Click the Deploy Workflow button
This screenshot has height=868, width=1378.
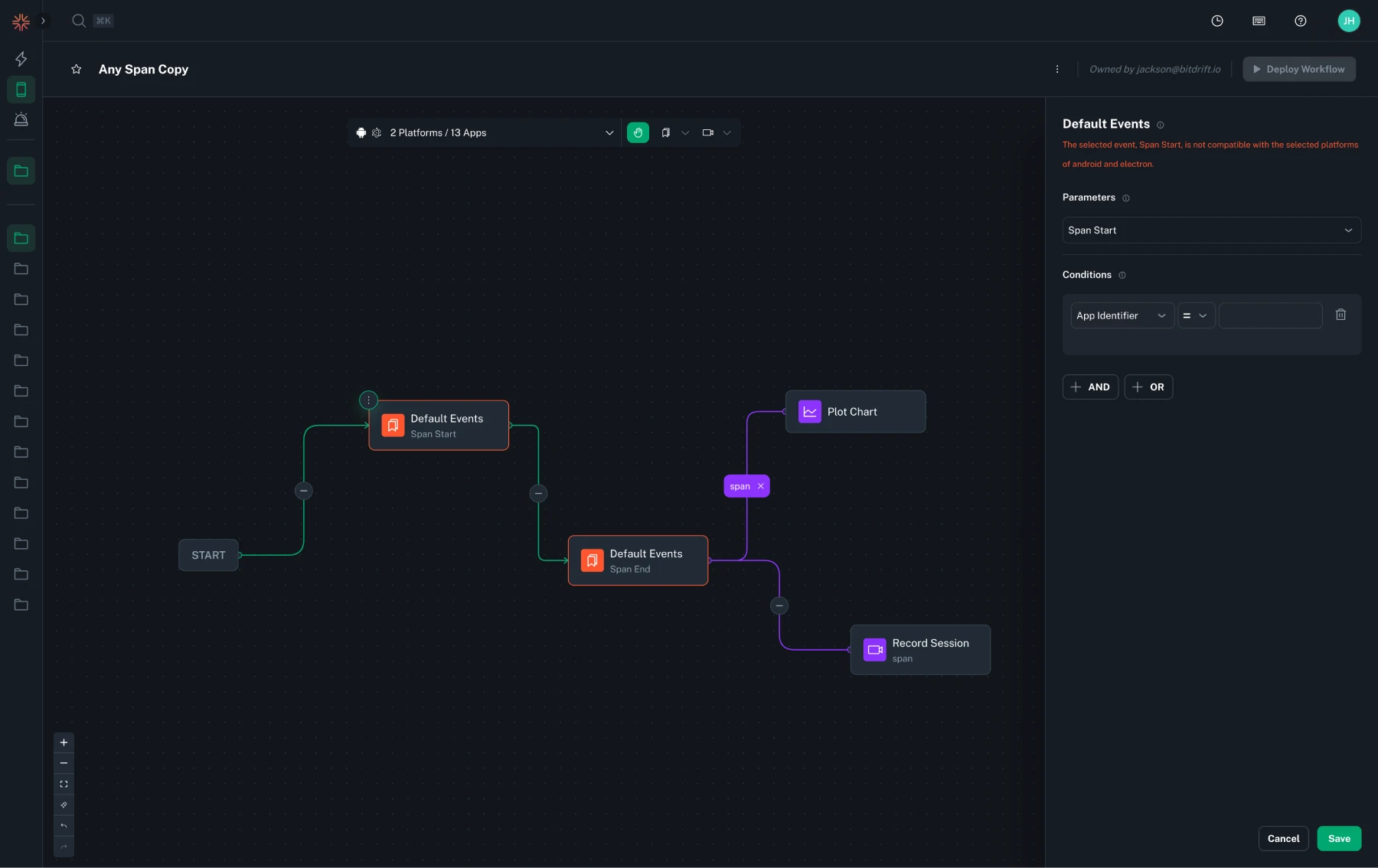pyautogui.click(x=1298, y=69)
